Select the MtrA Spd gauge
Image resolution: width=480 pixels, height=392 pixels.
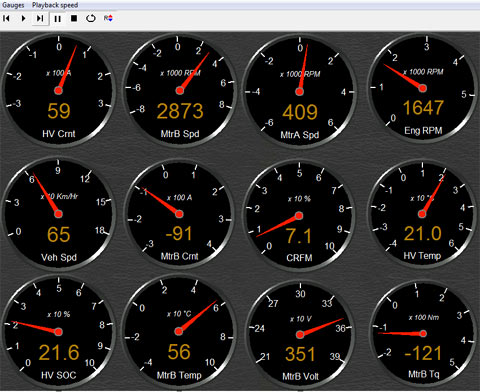pyautogui.click(x=299, y=91)
